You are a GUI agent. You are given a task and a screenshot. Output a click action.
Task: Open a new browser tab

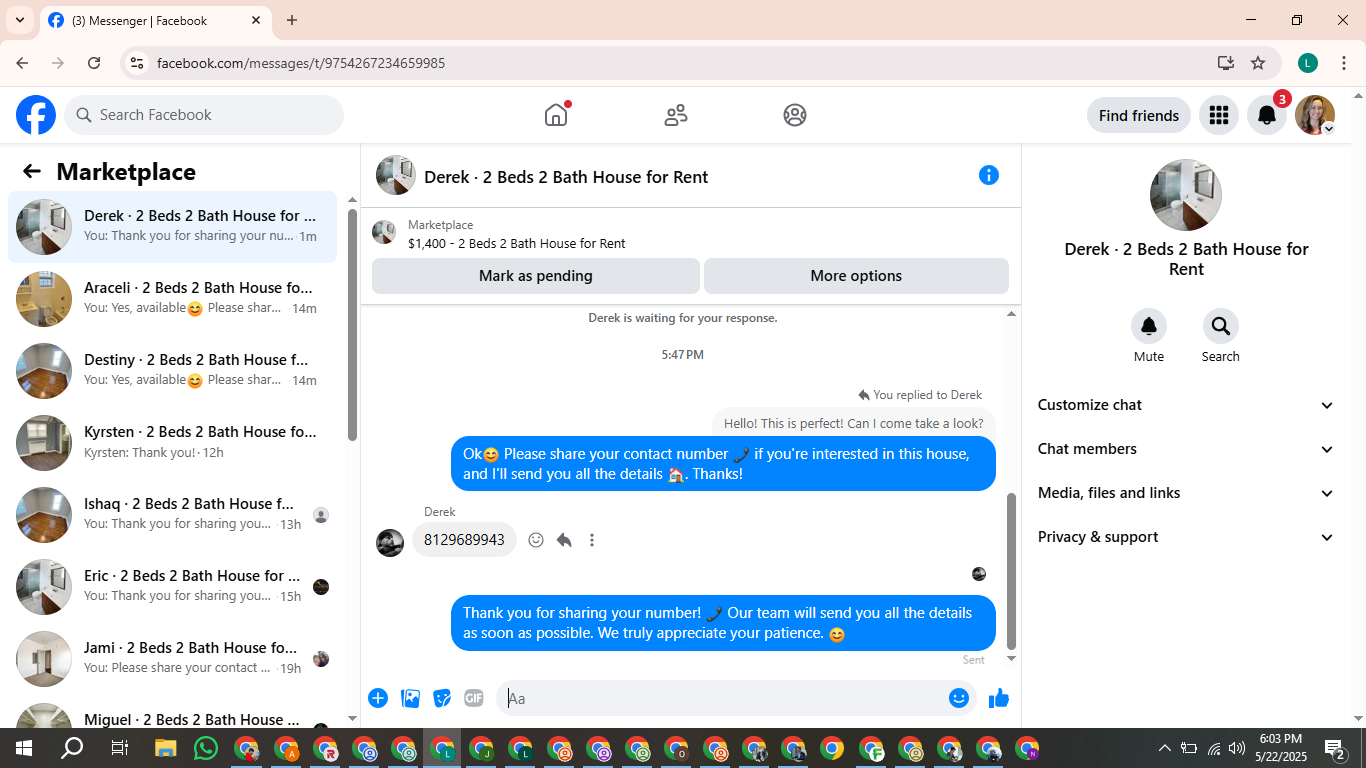tap(292, 20)
